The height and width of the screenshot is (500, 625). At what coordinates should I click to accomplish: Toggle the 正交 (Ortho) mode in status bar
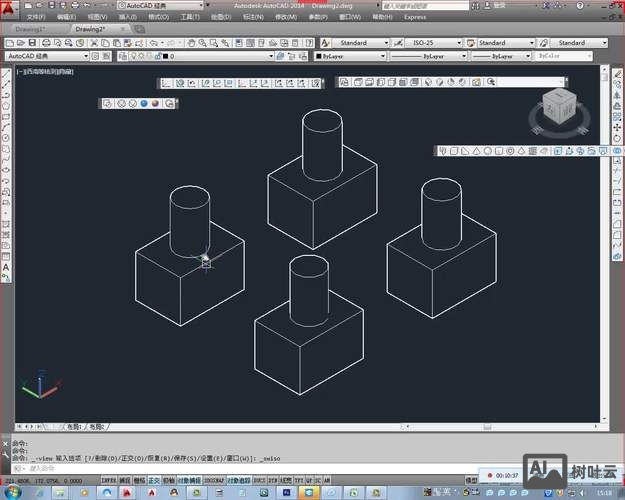pos(155,479)
